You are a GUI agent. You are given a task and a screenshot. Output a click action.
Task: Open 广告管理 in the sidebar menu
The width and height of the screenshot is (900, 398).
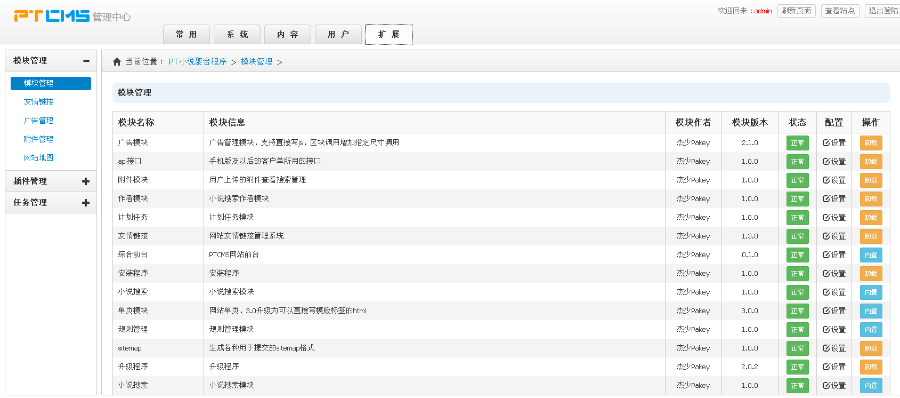pos(38,121)
